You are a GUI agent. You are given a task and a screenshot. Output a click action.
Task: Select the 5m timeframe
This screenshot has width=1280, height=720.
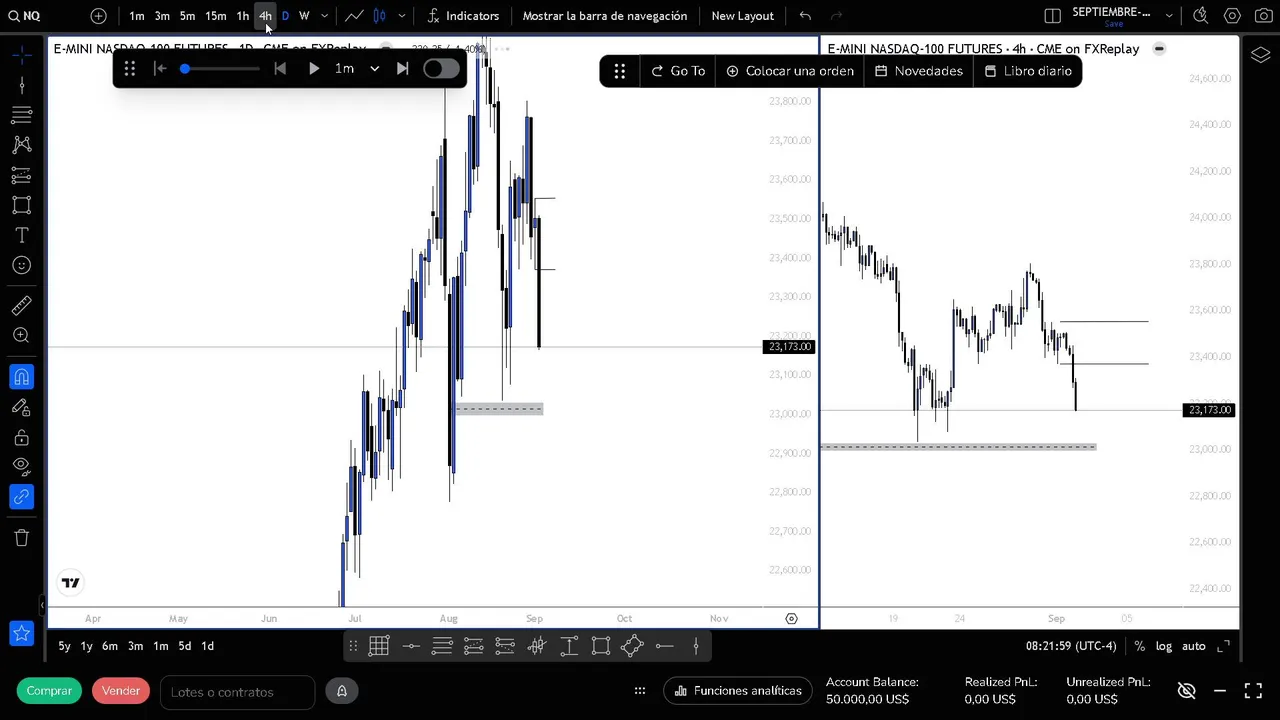[x=187, y=16]
